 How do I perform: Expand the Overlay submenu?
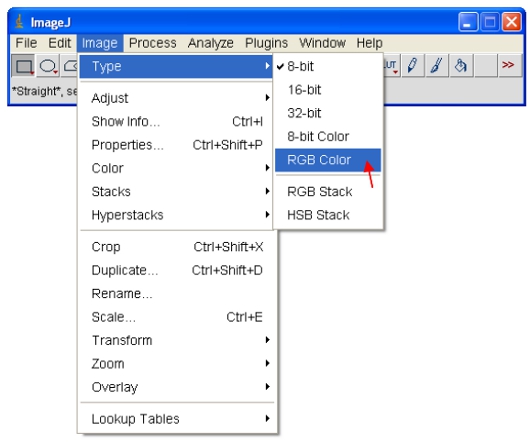[176, 387]
